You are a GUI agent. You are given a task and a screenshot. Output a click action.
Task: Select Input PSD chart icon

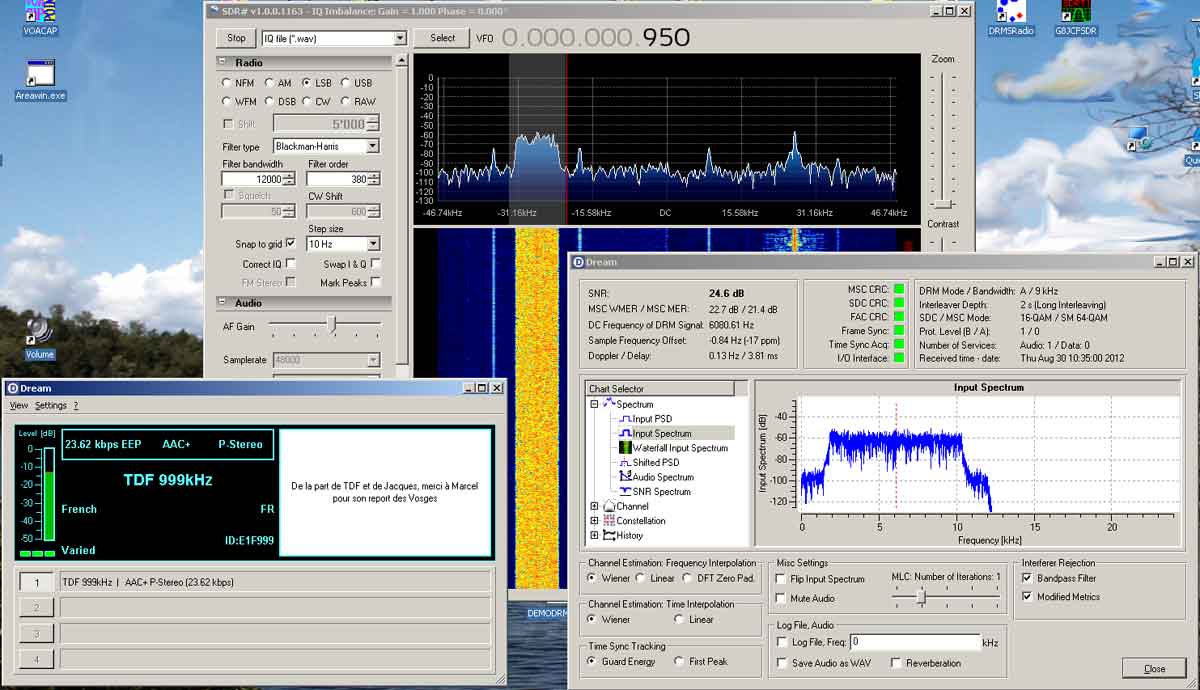click(x=625, y=419)
